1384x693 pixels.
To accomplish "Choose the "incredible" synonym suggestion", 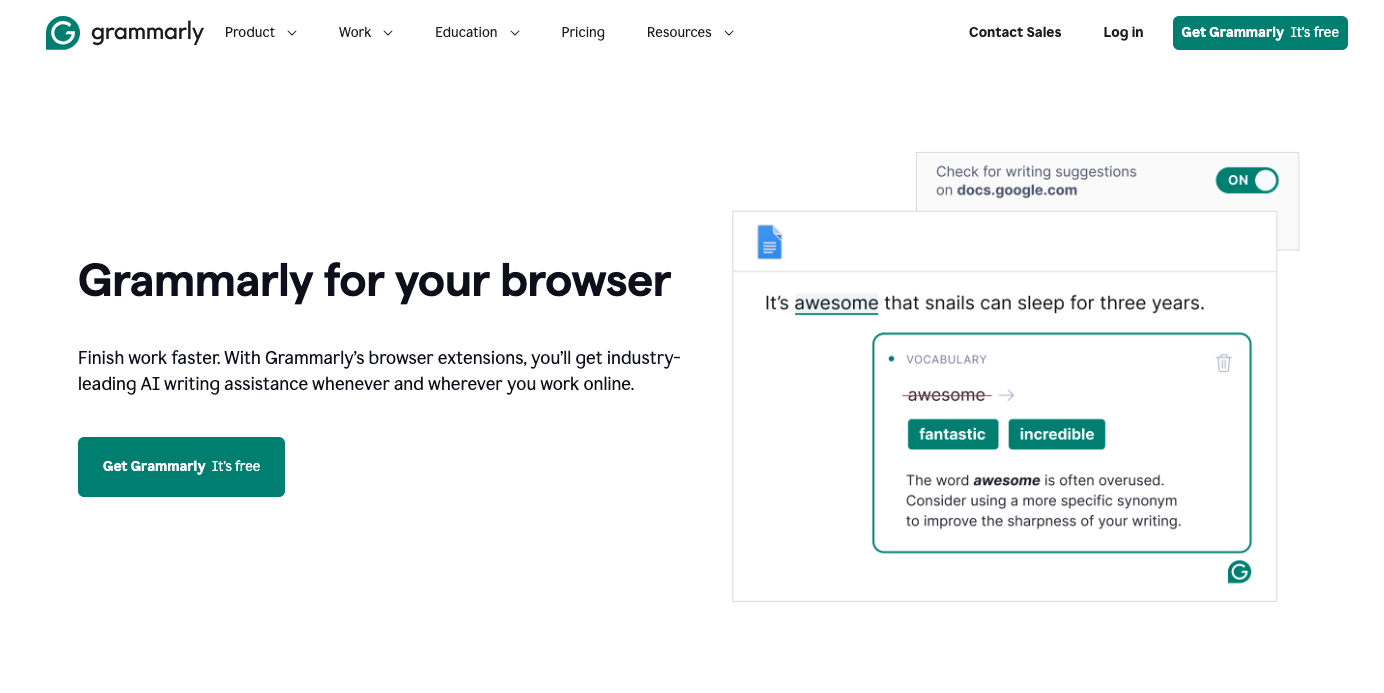I will [x=1056, y=434].
